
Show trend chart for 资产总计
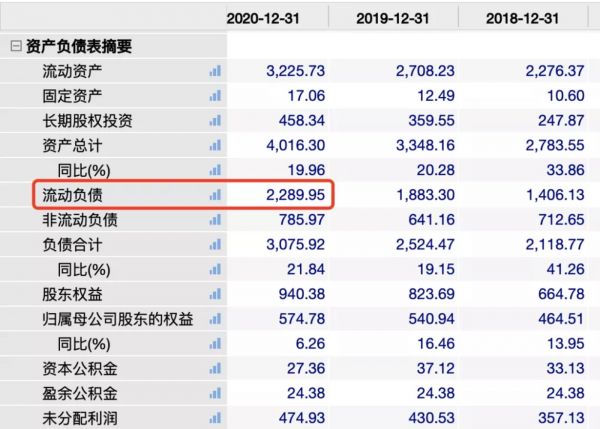tap(214, 146)
